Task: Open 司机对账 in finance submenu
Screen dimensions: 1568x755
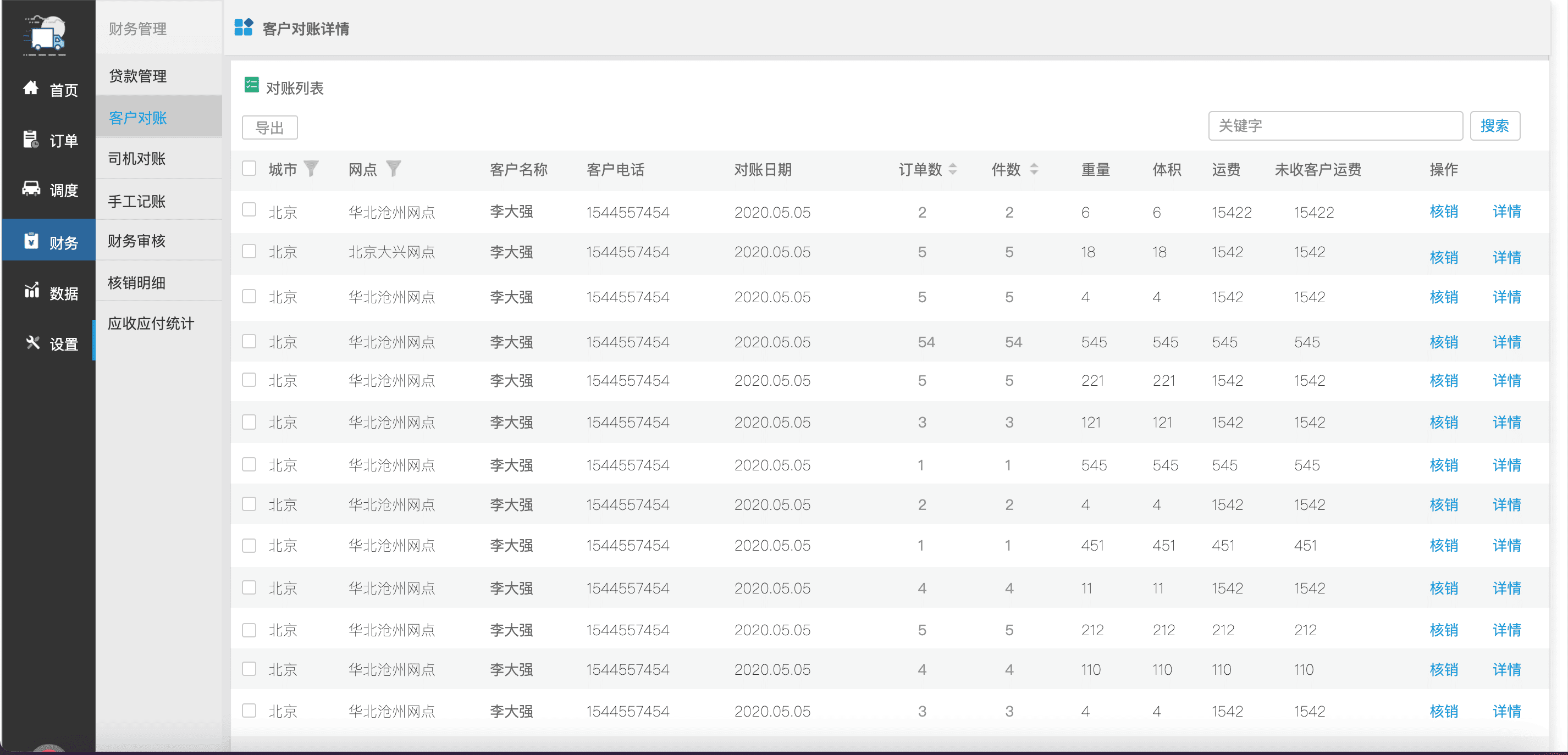Action: point(137,159)
